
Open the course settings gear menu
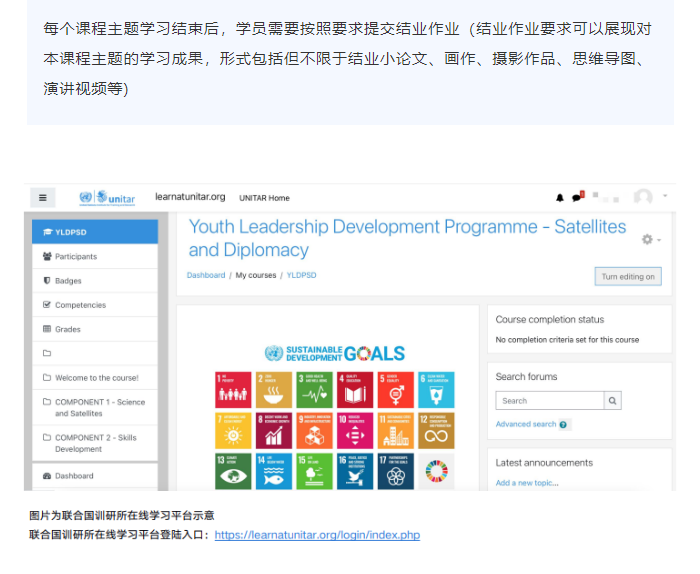tap(651, 240)
